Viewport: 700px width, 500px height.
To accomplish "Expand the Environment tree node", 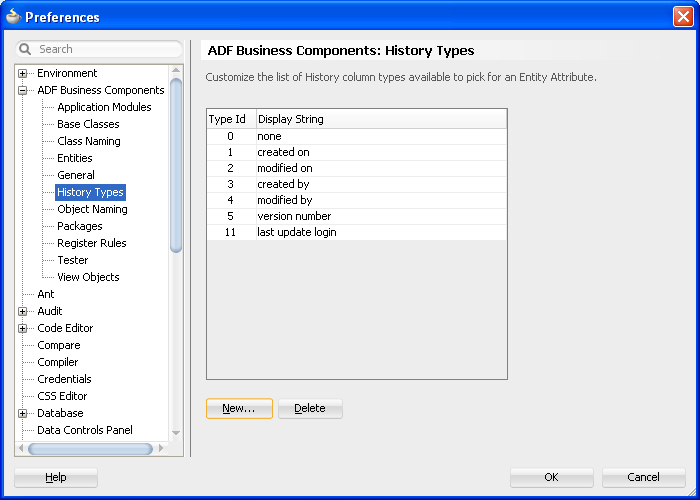I will point(22,73).
